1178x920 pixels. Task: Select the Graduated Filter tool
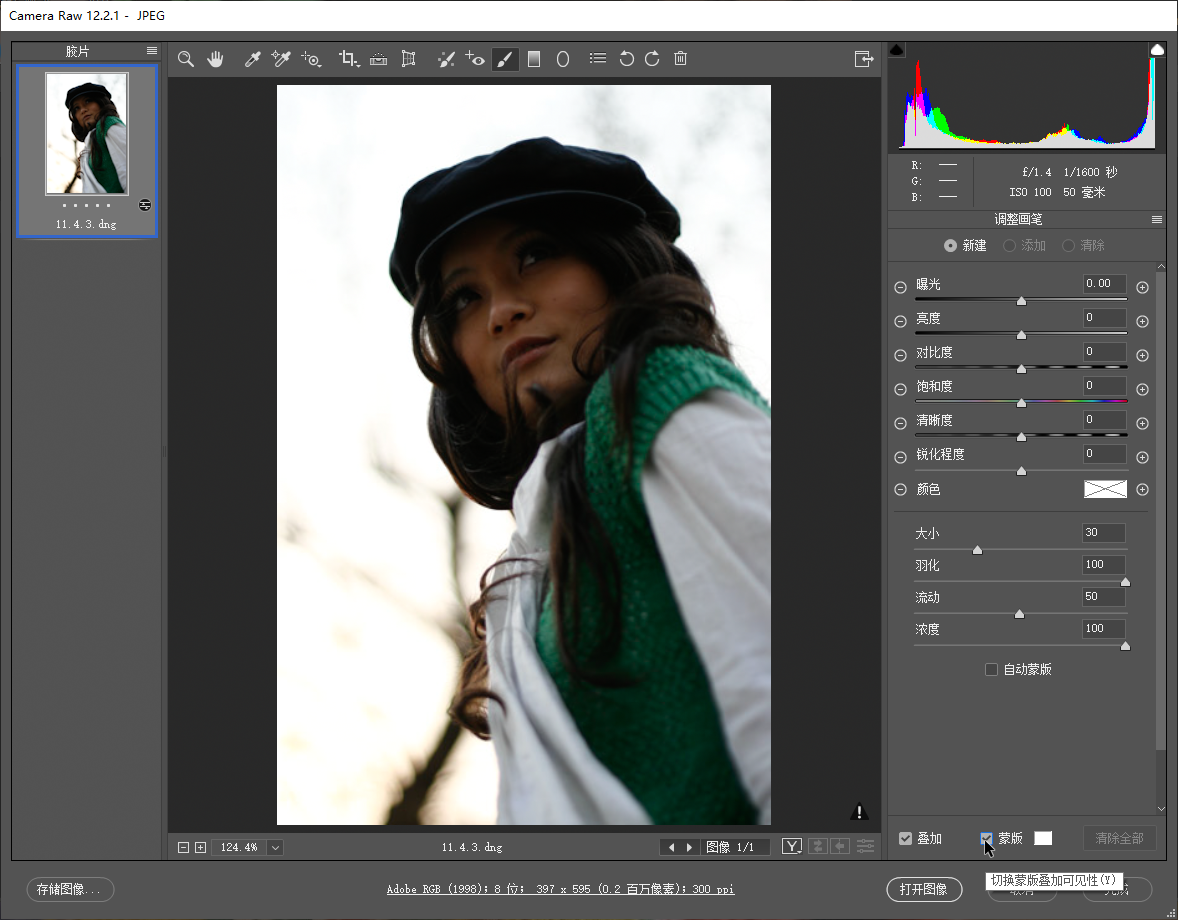[534, 60]
